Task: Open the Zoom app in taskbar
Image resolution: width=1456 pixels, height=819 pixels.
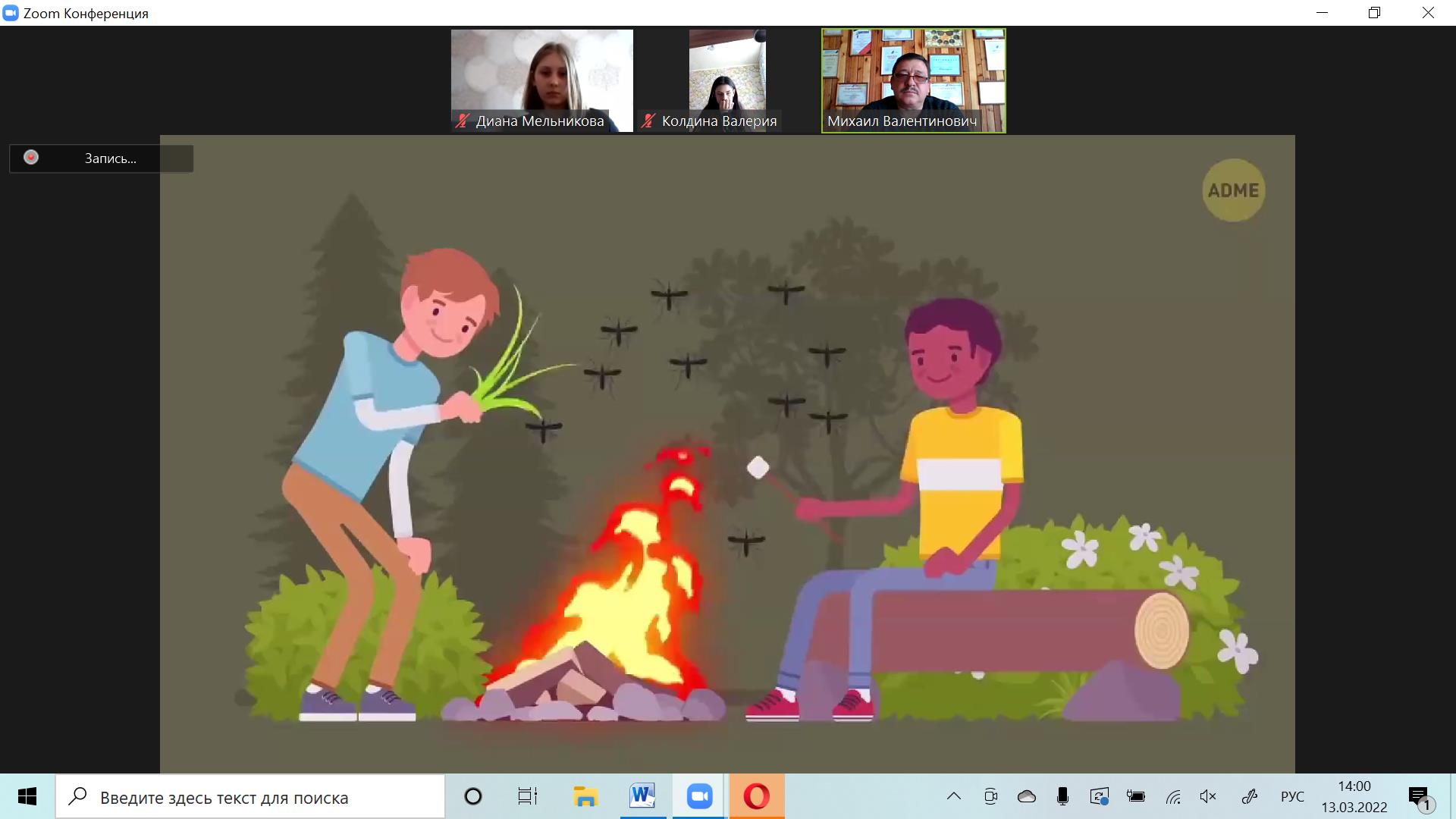Action: [698, 796]
